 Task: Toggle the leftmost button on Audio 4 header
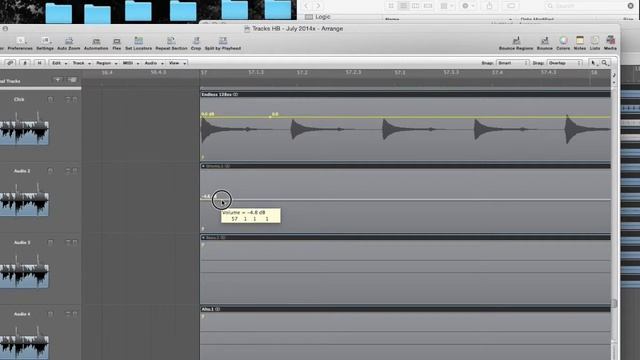pos(50,314)
